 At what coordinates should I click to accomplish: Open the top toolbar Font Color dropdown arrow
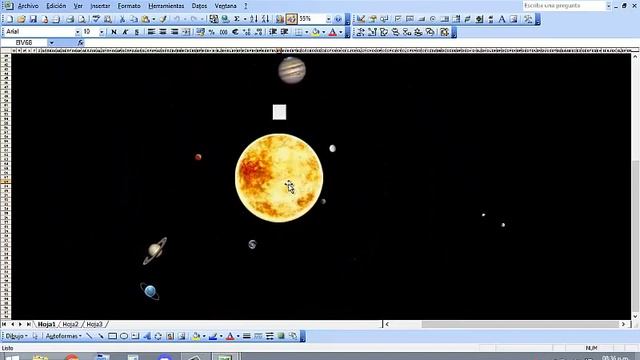pos(341,32)
